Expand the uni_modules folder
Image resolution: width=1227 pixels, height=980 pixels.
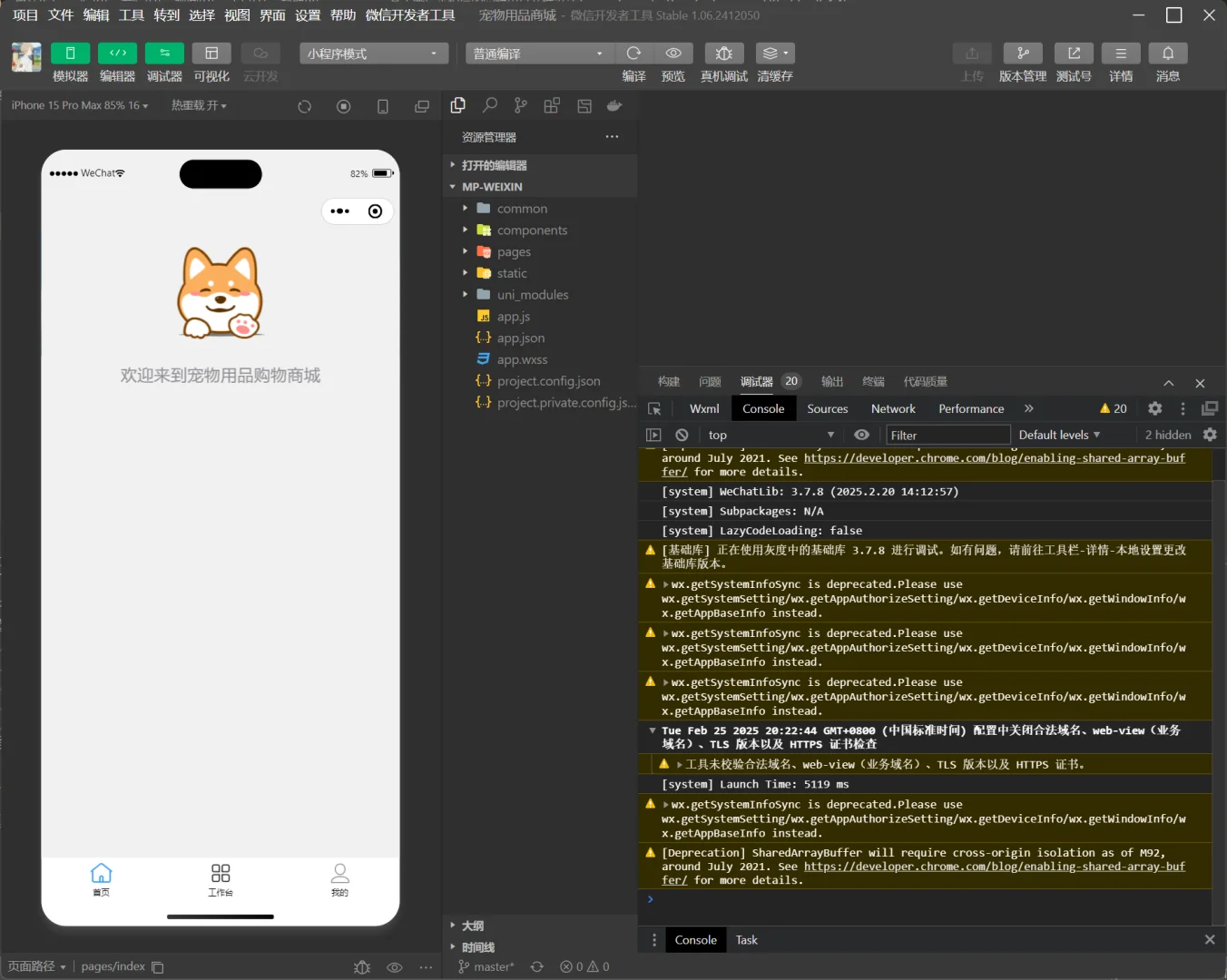coord(540,295)
